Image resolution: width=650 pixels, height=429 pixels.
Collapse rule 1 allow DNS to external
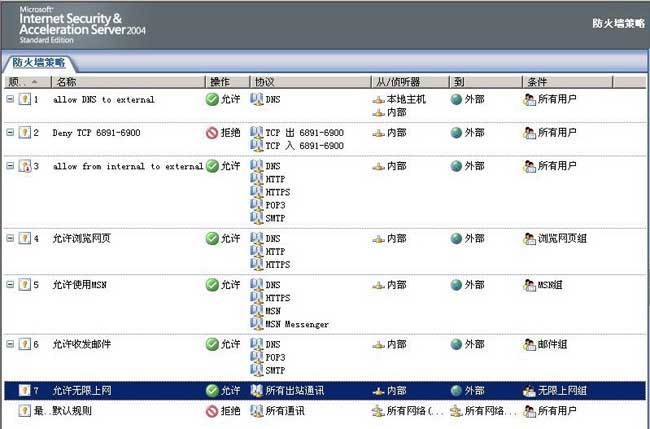pos(11,99)
